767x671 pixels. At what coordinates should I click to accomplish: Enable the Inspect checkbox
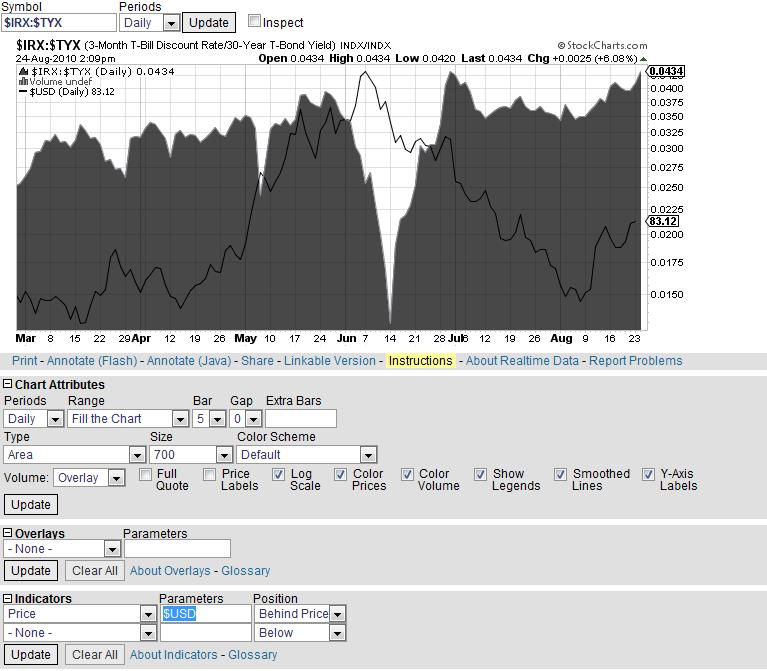[254, 21]
